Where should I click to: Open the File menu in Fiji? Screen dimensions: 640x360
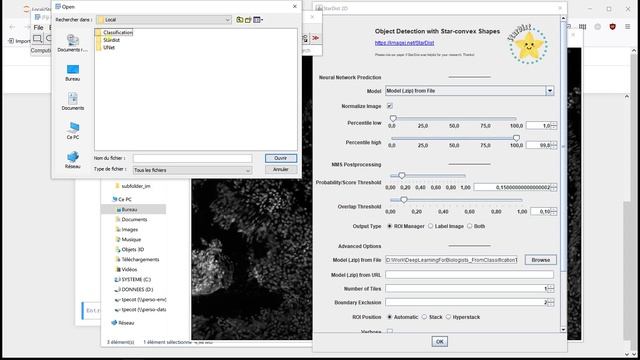(x=38, y=27)
